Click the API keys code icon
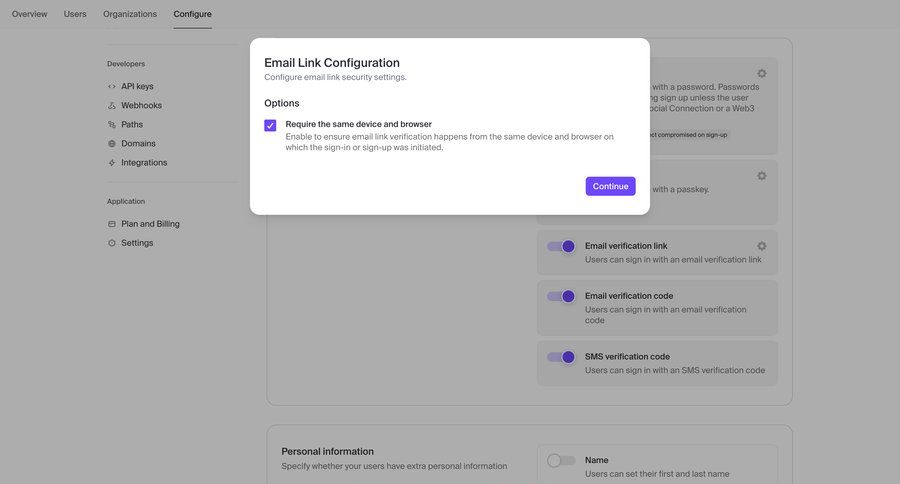Viewport: 900px width, 484px height. [112, 87]
